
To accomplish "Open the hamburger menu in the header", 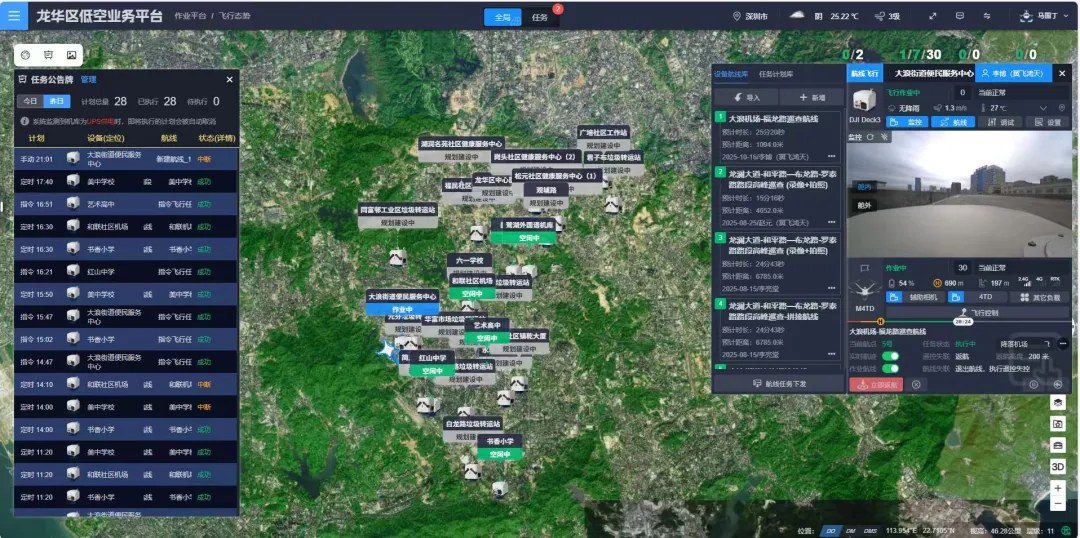I will coord(14,16).
